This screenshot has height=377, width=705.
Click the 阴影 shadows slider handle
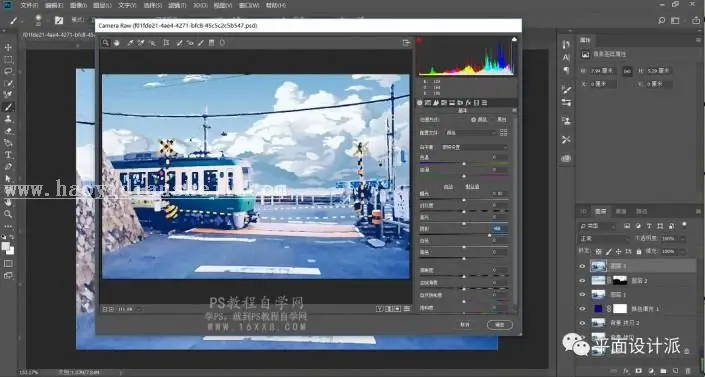(x=490, y=235)
